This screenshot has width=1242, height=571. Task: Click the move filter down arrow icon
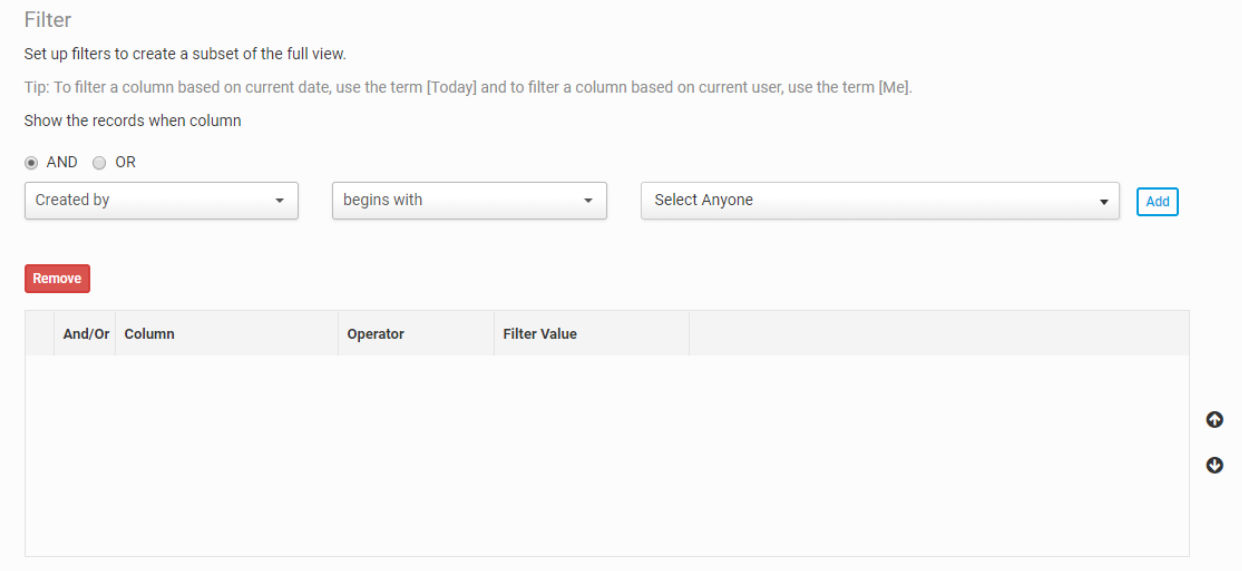[x=1214, y=465]
